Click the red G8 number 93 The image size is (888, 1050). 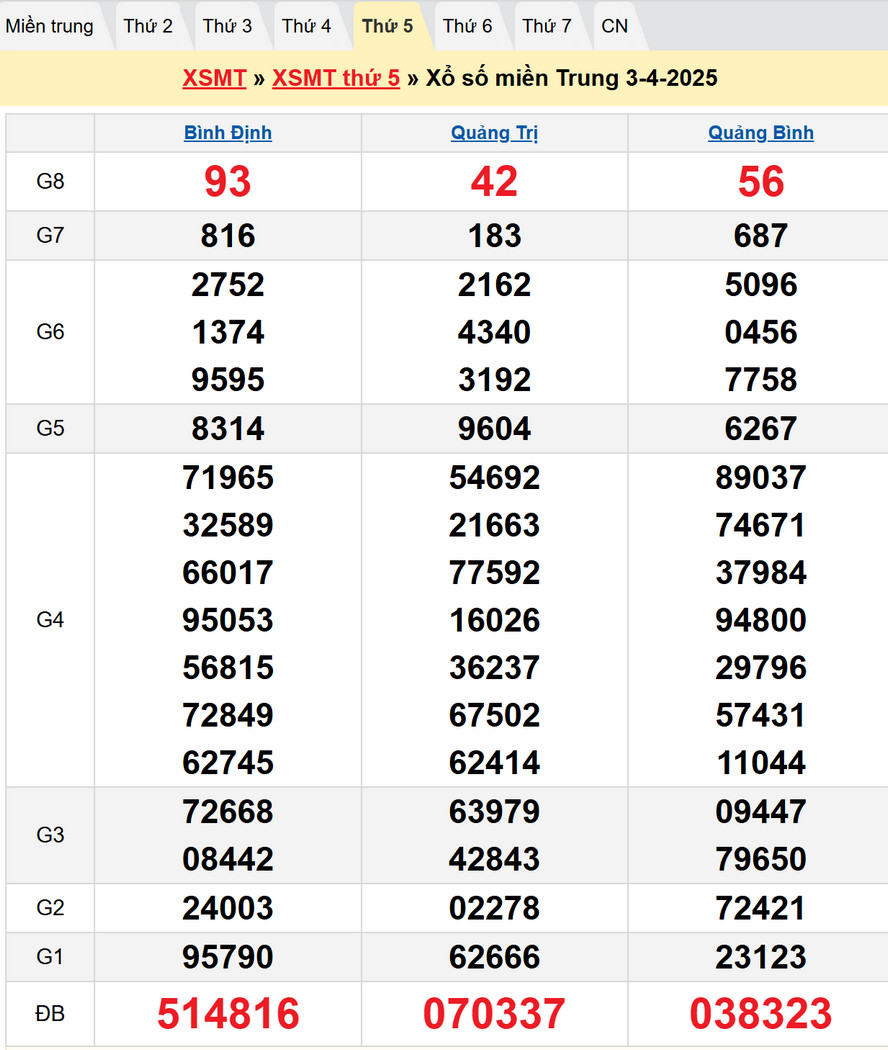[x=228, y=182]
